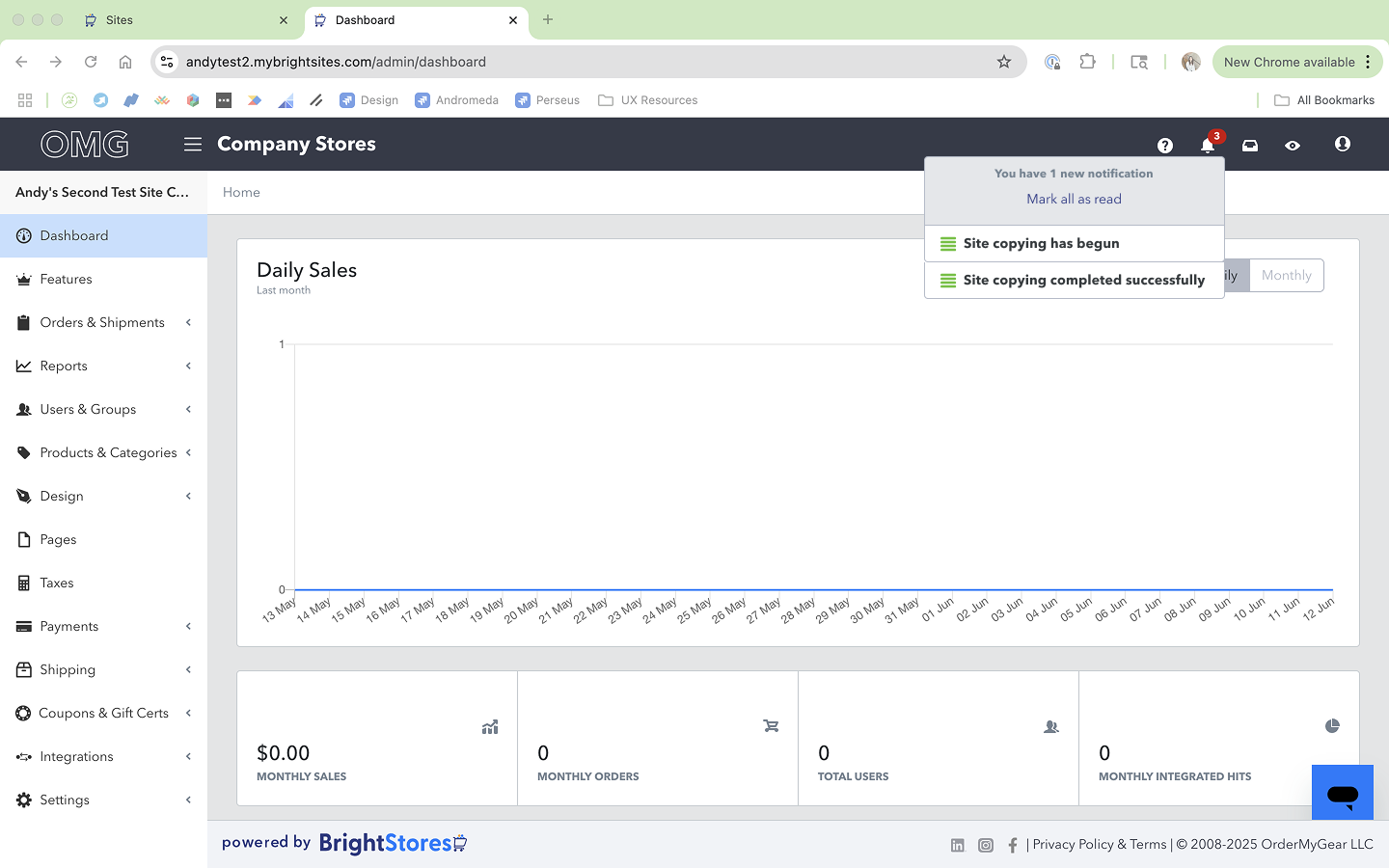Close the Dashboard browser tab
Screen dimensions: 1389x868
[x=513, y=19]
